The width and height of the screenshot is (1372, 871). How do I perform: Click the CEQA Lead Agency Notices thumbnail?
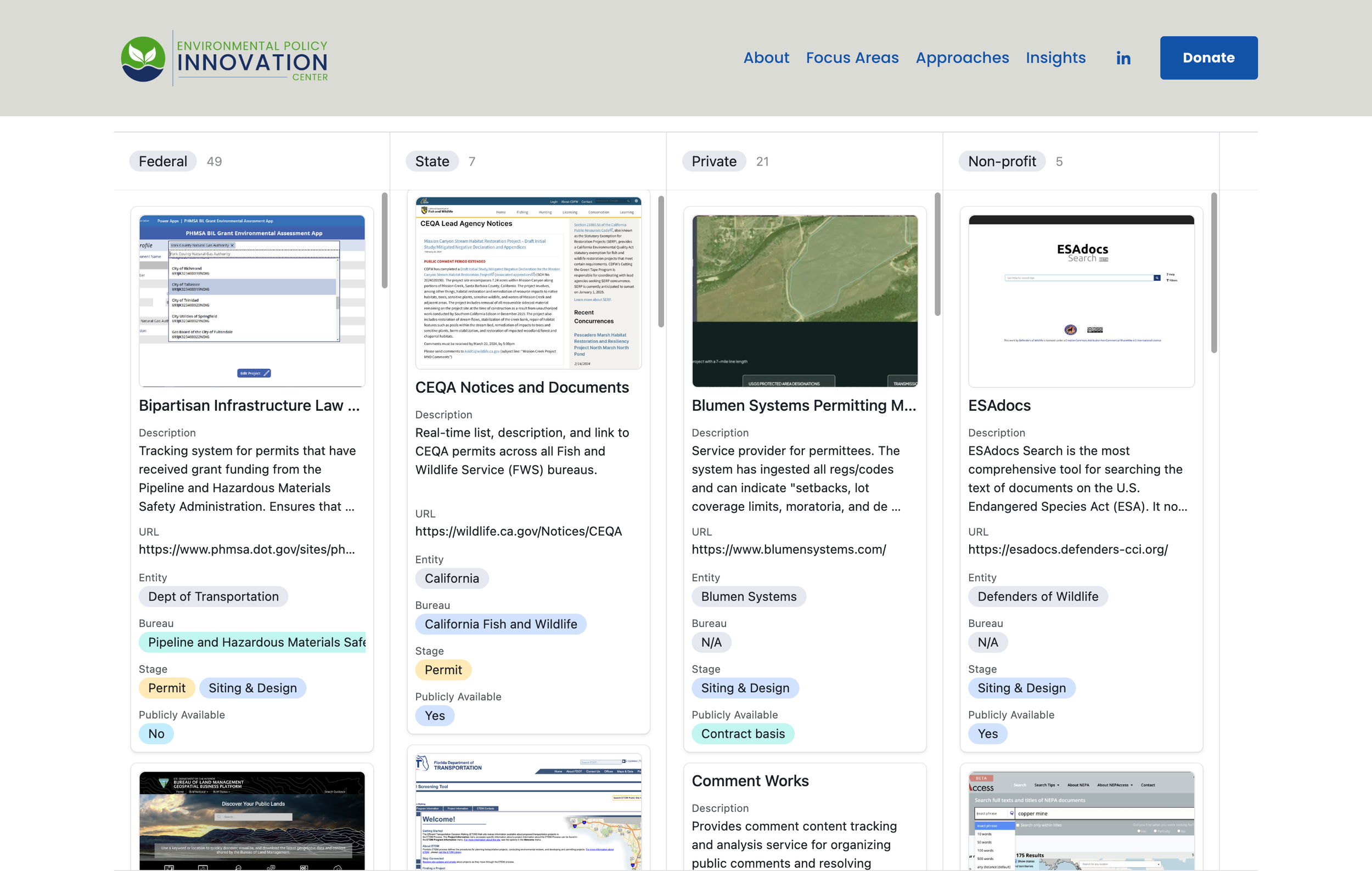[x=527, y=283]
